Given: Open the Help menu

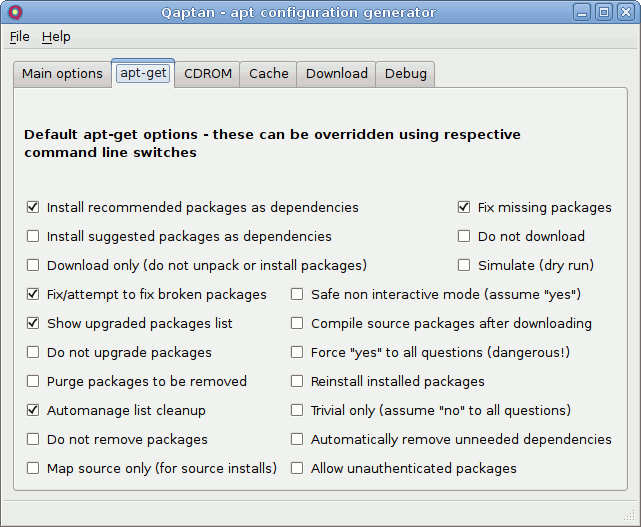Looking at the screenshot, I should [x=56, y=37].
